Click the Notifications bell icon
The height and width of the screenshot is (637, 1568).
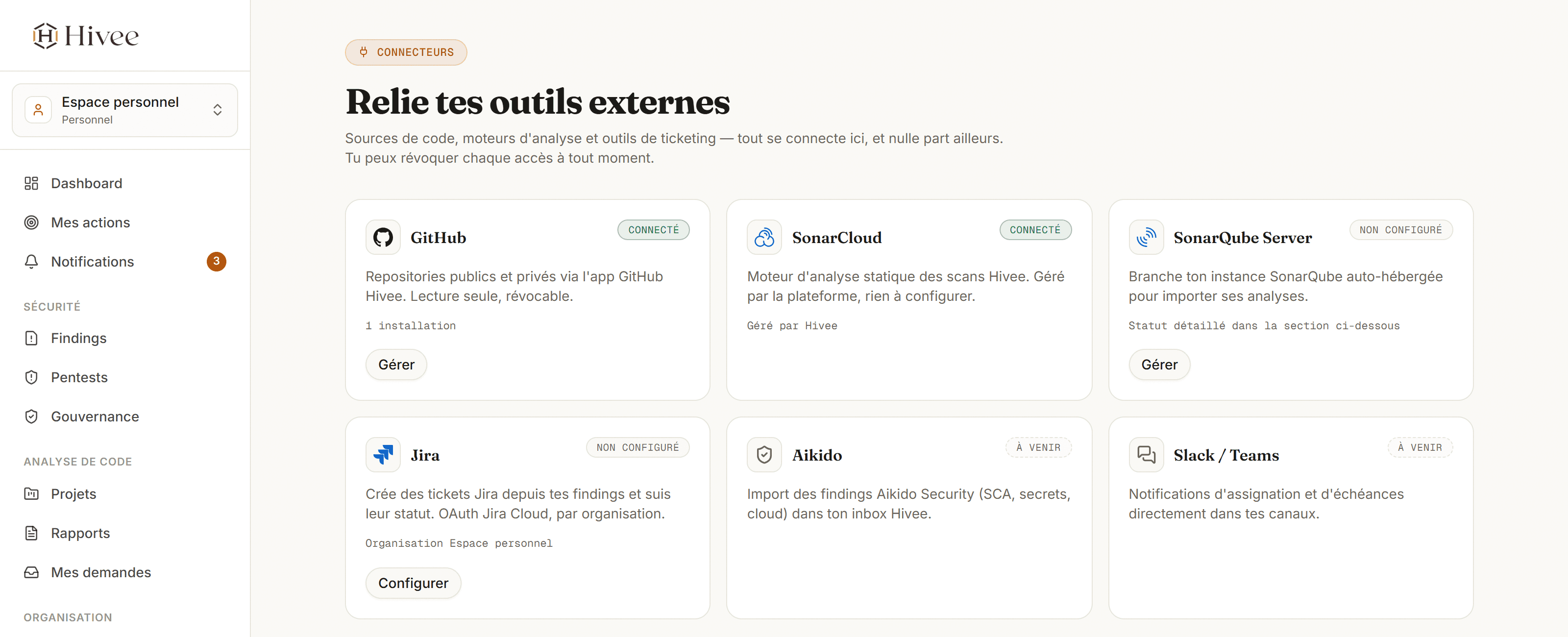pos(31,261)
